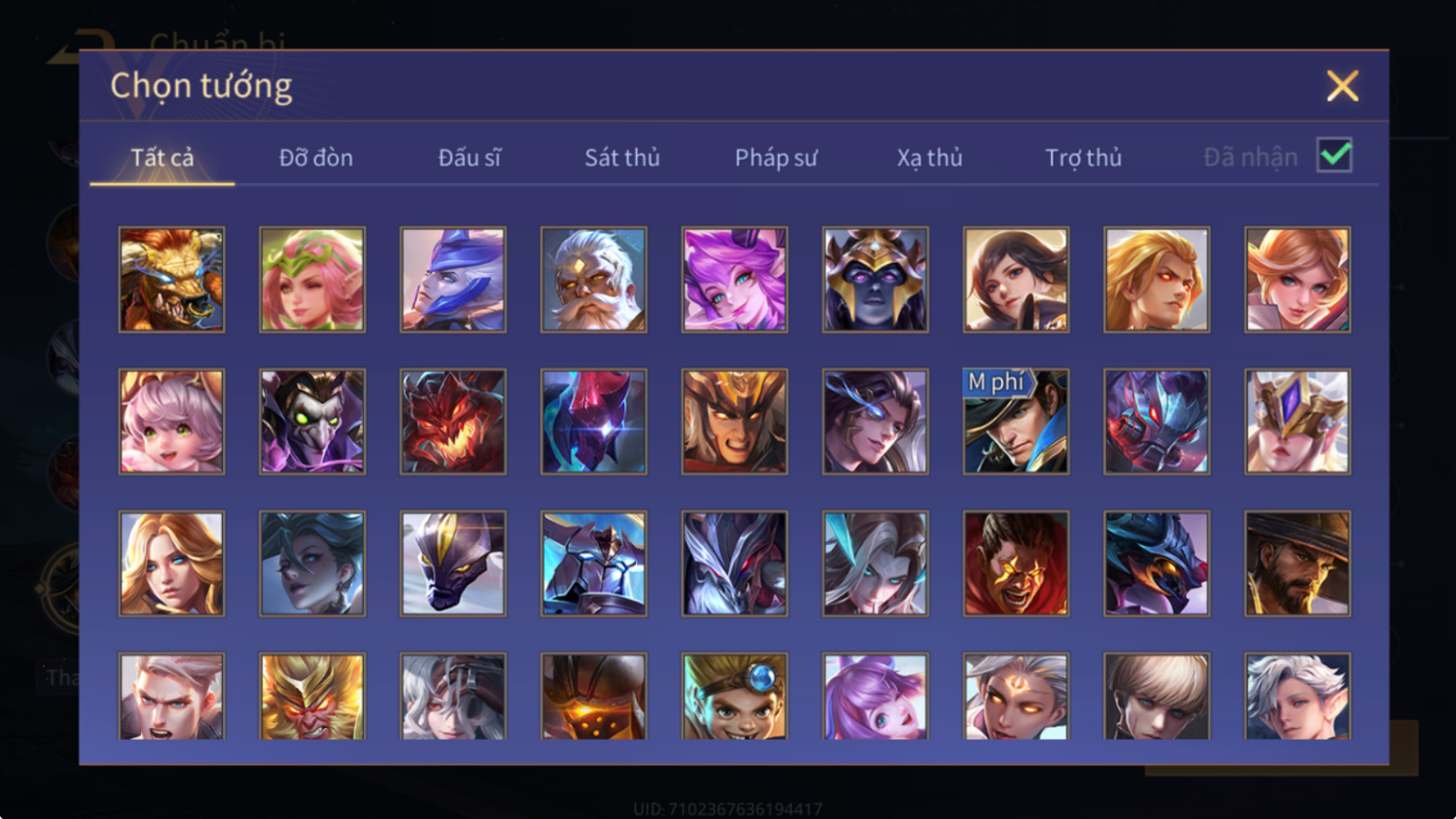Screen dimensions: 1456x819
Task: Toggle the Đã nhận checkbox
Action: click(1335, 156)
